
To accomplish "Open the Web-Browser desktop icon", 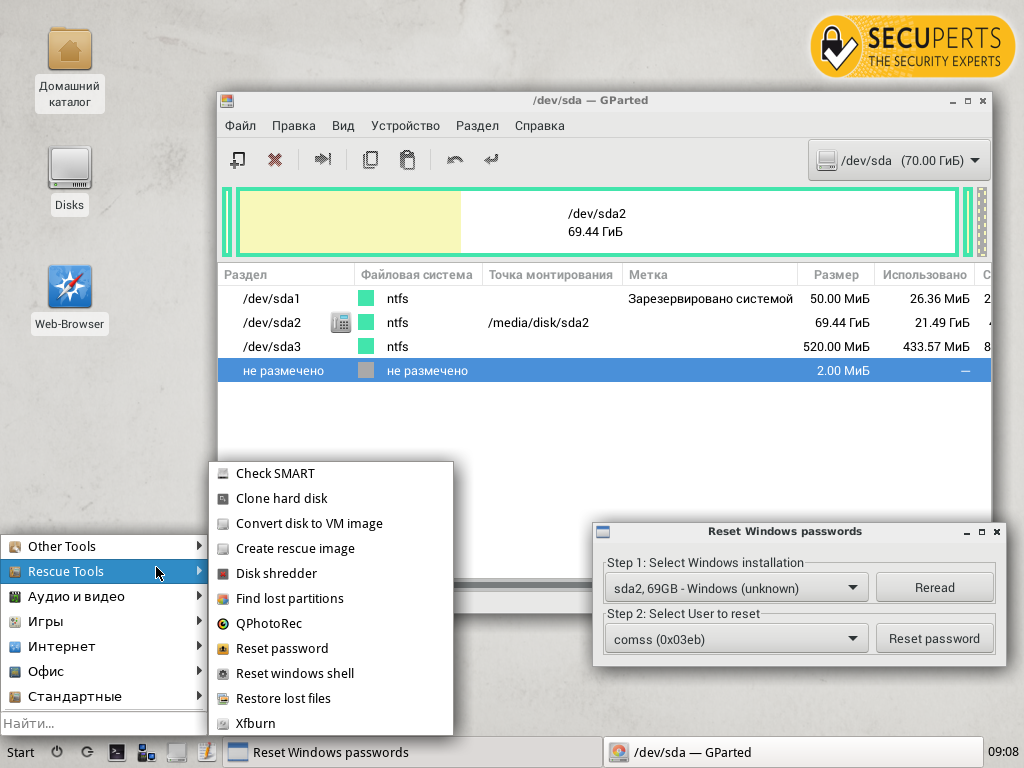I will (70, 299).
